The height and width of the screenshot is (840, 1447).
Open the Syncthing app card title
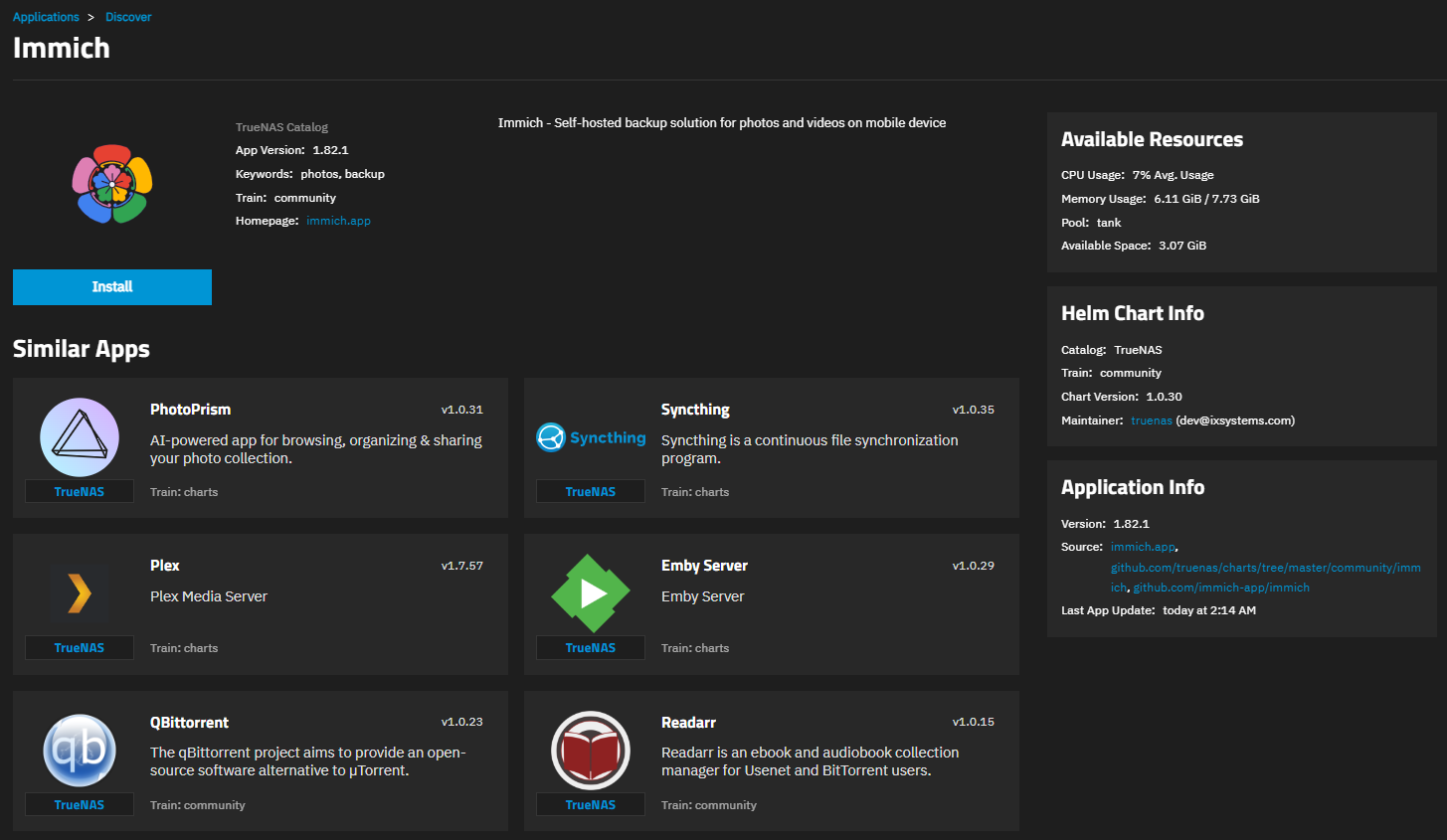click(x=695, y=410)
